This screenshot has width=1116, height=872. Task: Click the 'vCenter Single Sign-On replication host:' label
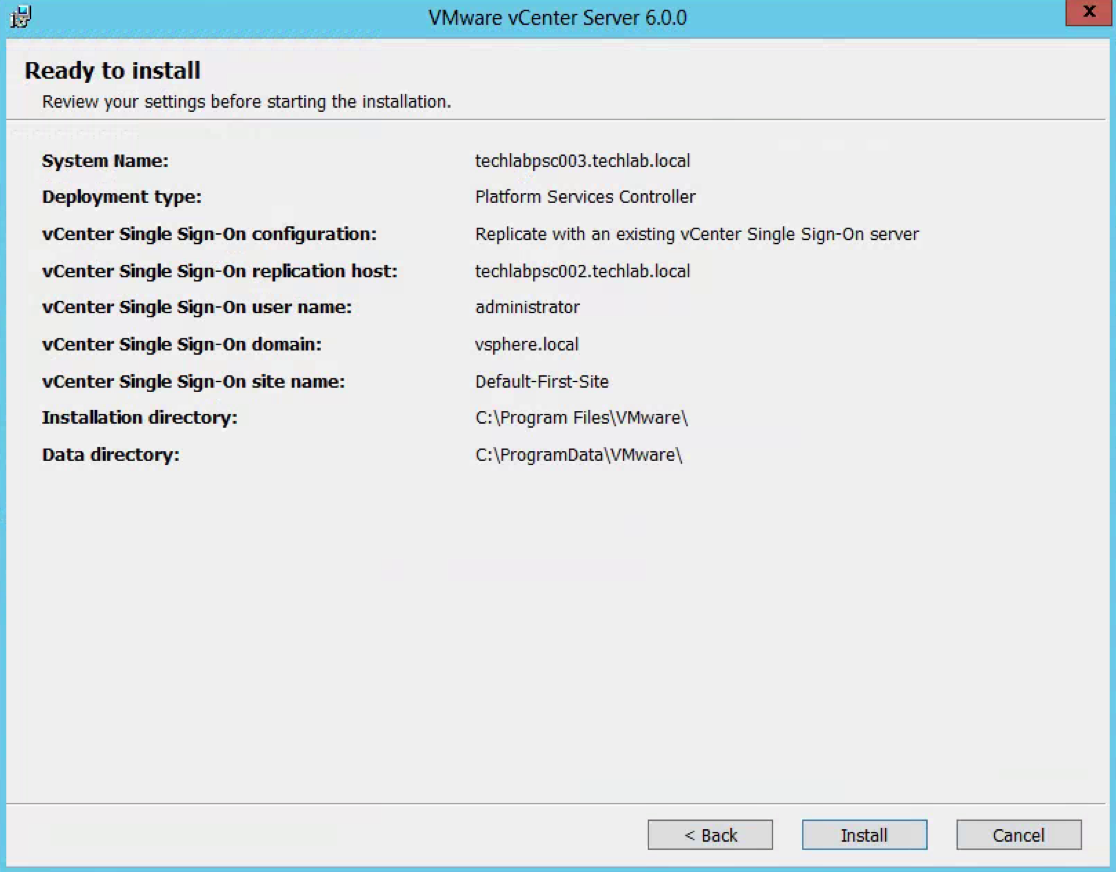pos(219,271)
